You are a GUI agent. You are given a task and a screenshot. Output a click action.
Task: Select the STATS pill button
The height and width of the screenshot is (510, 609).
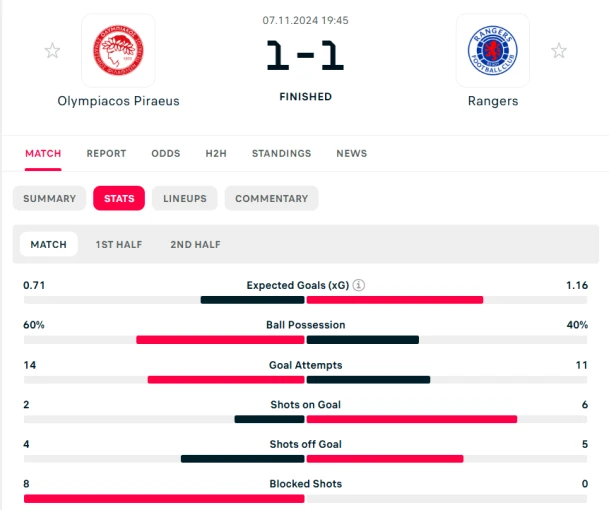[x=119, y=198]
